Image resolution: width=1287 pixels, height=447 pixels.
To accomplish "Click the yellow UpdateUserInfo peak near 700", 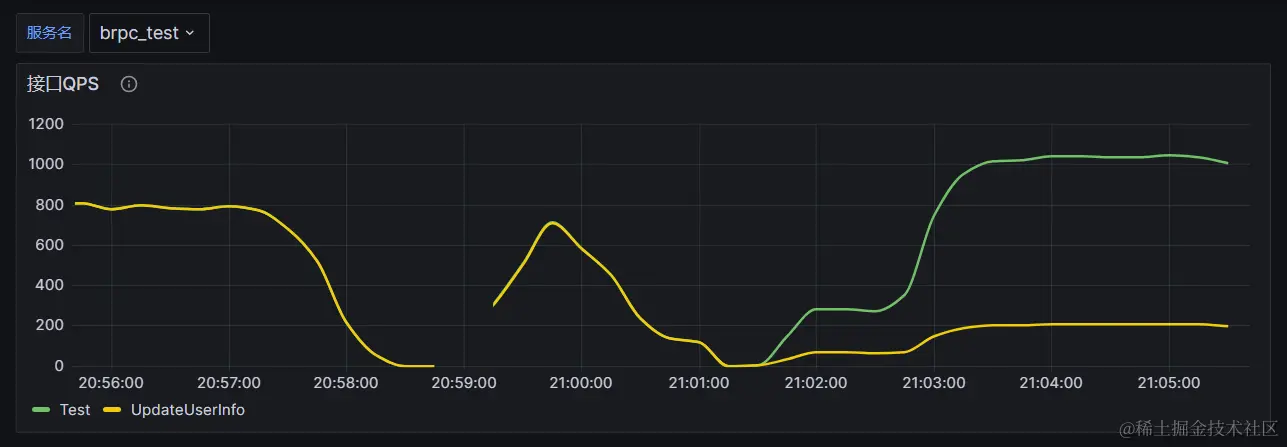I will (552, 222).
